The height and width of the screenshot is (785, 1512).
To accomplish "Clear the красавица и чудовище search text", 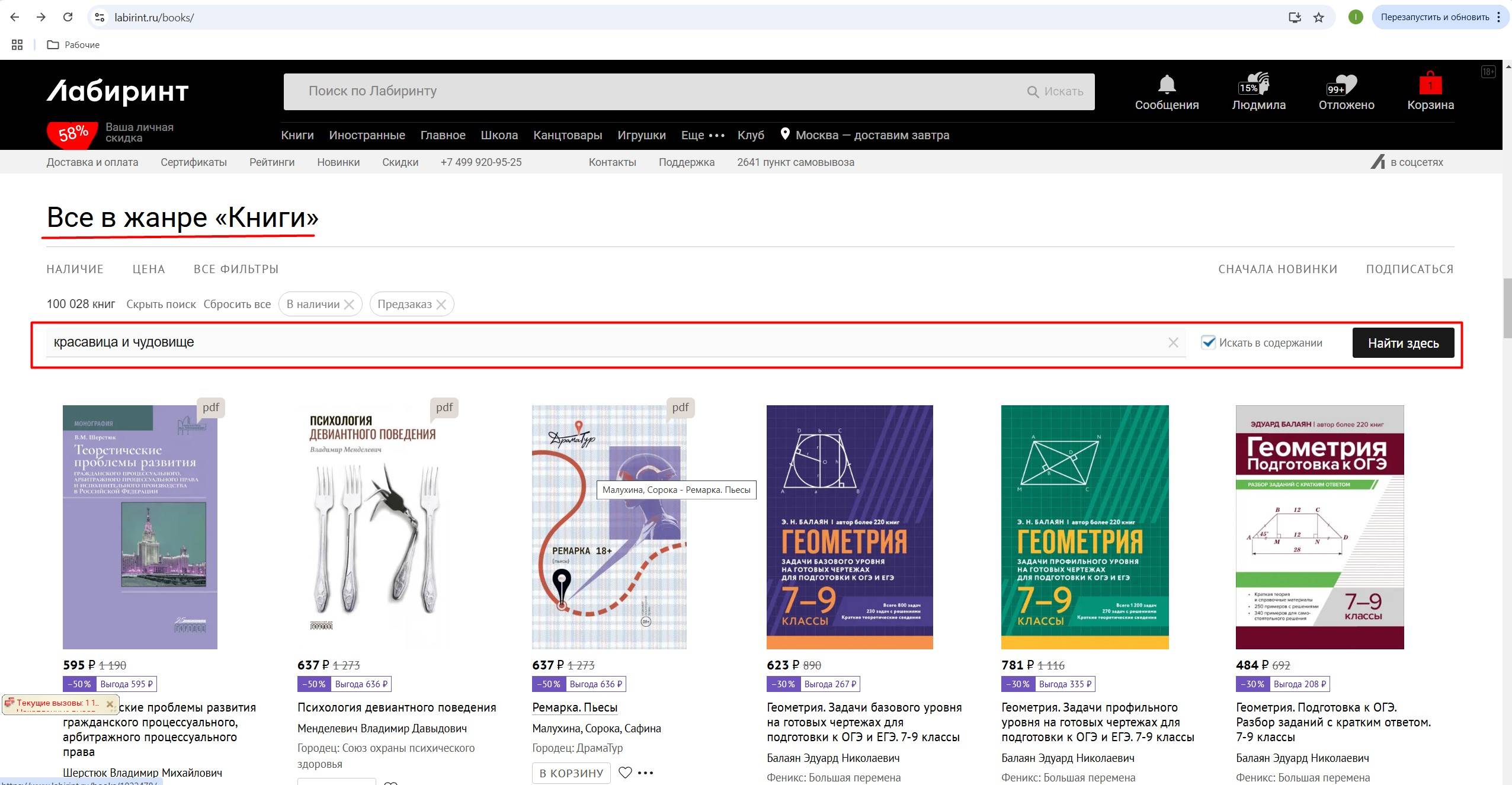I will coord(1173,343).
